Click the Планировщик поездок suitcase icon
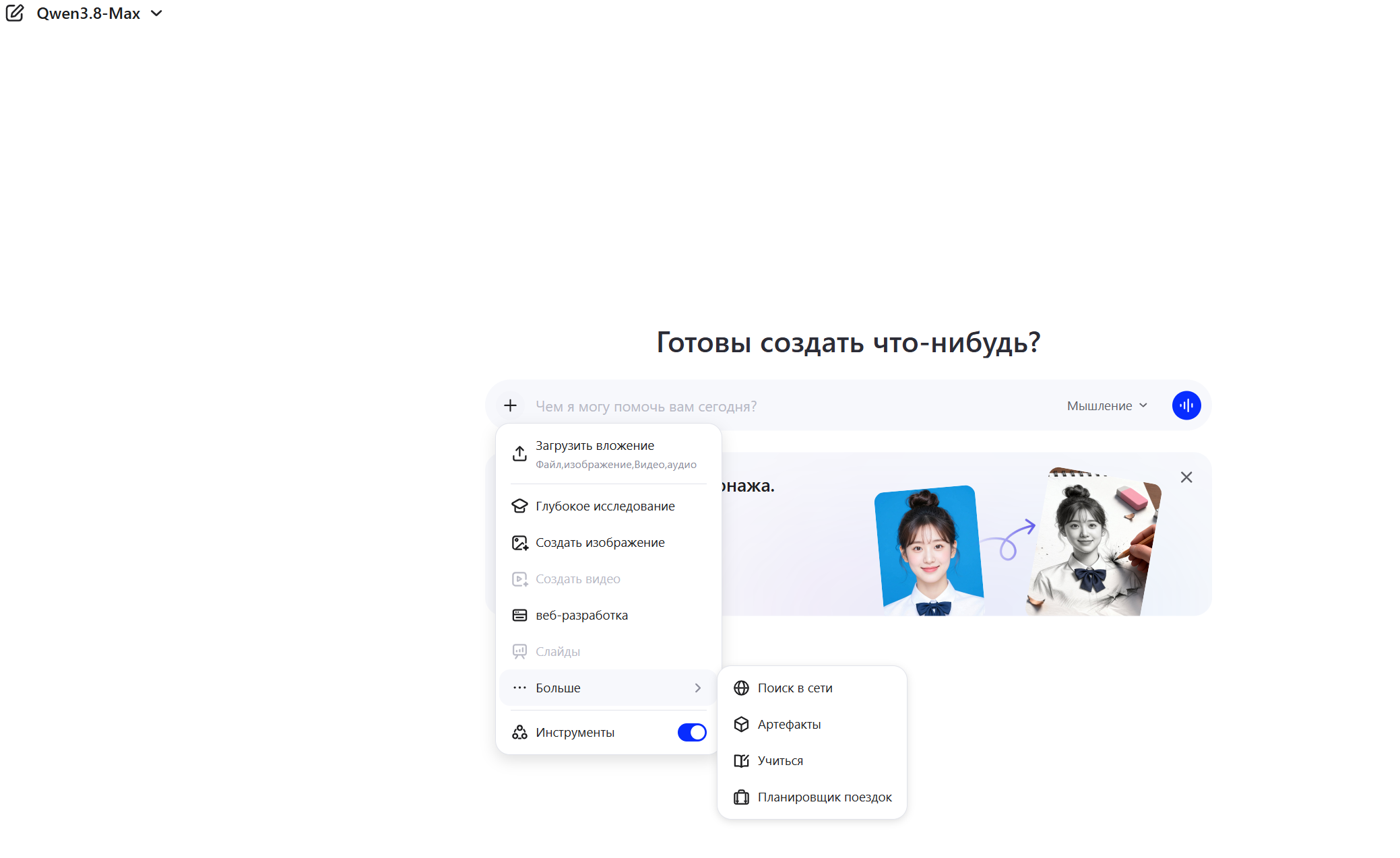 741,797
